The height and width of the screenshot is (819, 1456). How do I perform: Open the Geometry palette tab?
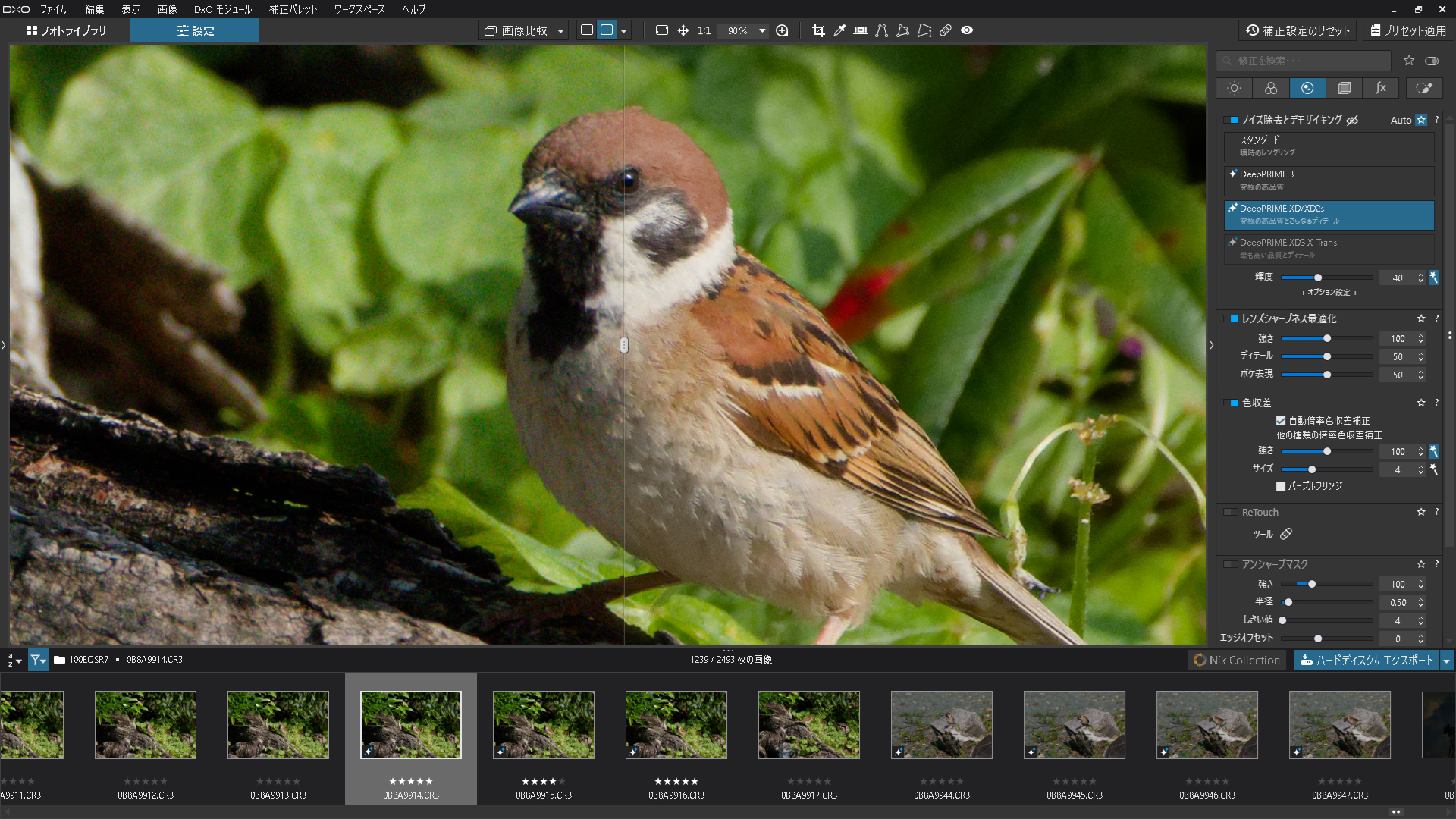(x=1344, y=88)
